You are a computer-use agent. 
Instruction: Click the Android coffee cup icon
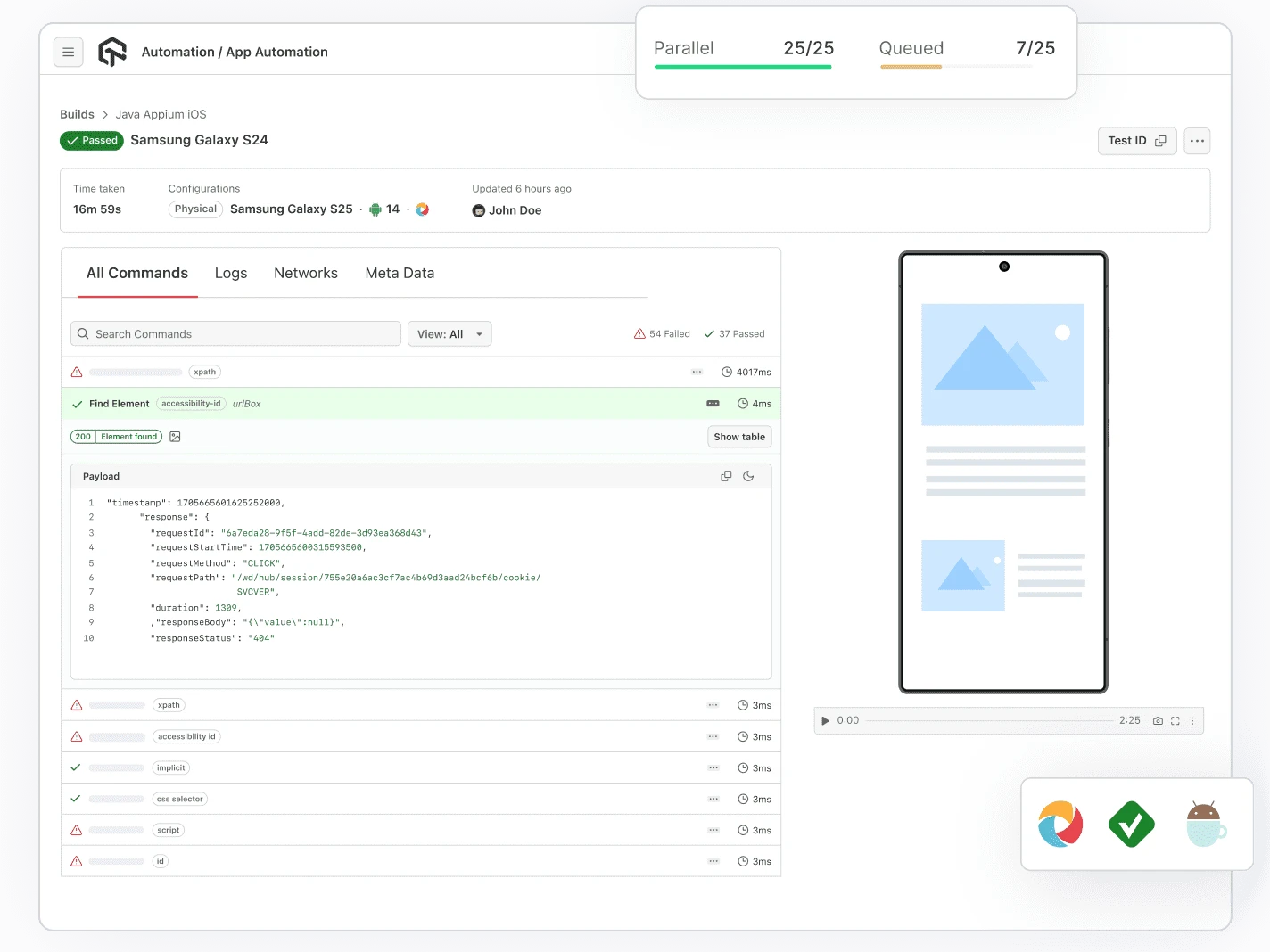coord(1205,824)
